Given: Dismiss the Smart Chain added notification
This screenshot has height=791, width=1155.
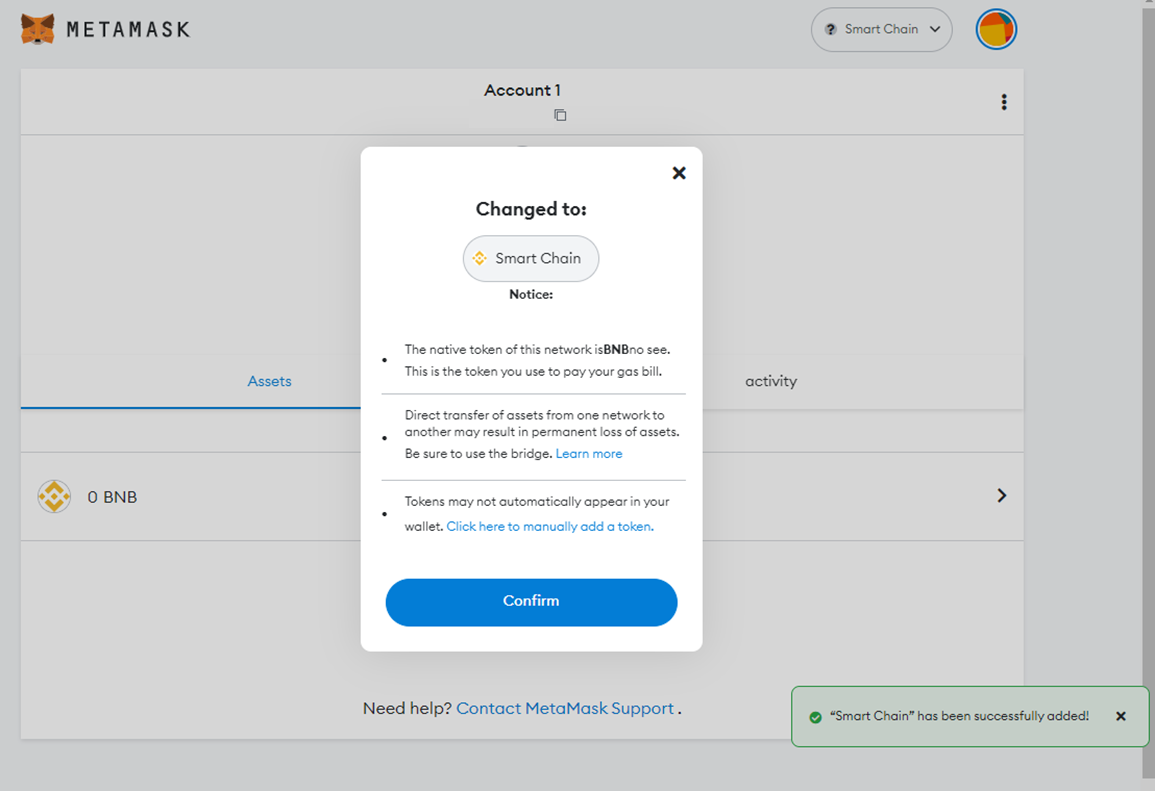Looking at the screenshot, I should point(1121,716).
